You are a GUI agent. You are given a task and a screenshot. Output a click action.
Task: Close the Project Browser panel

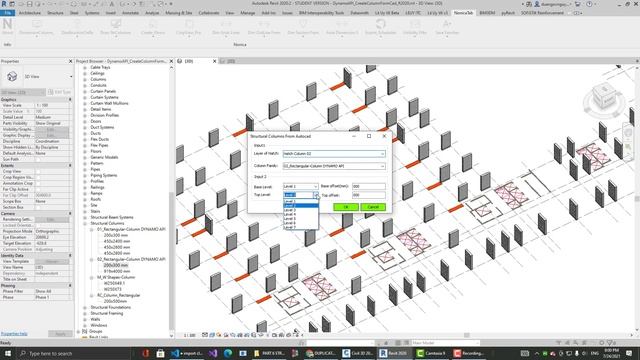[x=171, y=61]
